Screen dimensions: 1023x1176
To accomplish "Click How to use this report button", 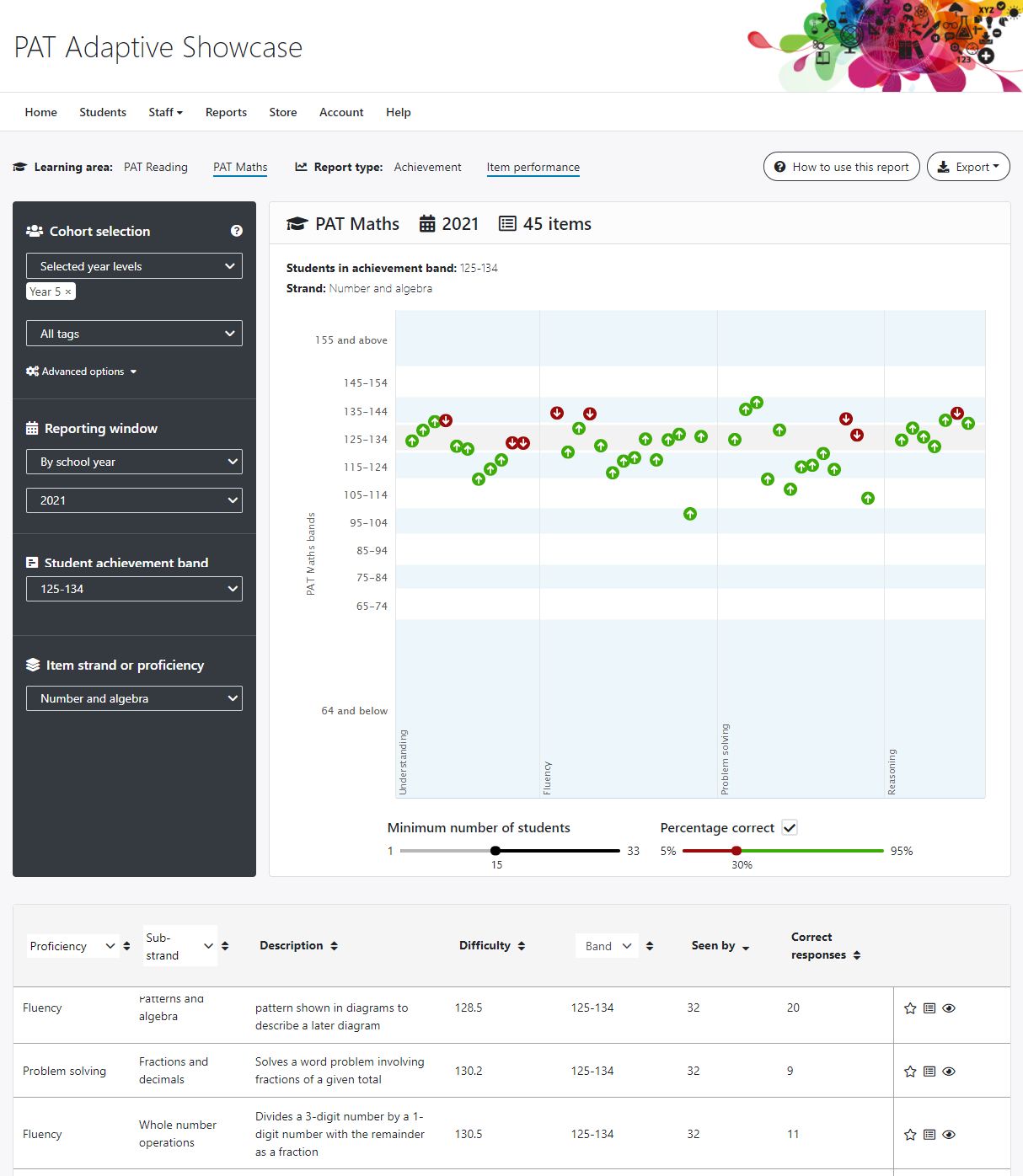I will point(842,167).
